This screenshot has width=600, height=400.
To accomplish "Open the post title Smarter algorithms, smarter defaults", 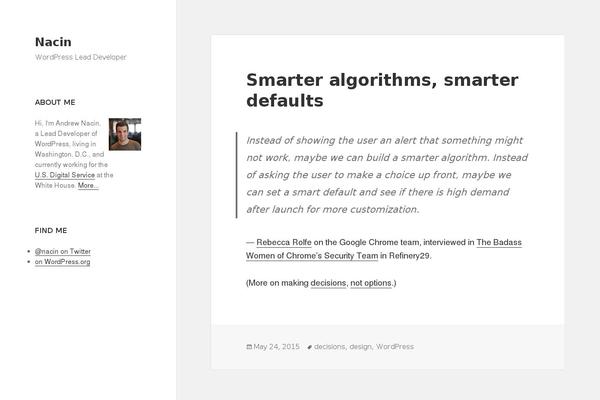I will 382,90.
